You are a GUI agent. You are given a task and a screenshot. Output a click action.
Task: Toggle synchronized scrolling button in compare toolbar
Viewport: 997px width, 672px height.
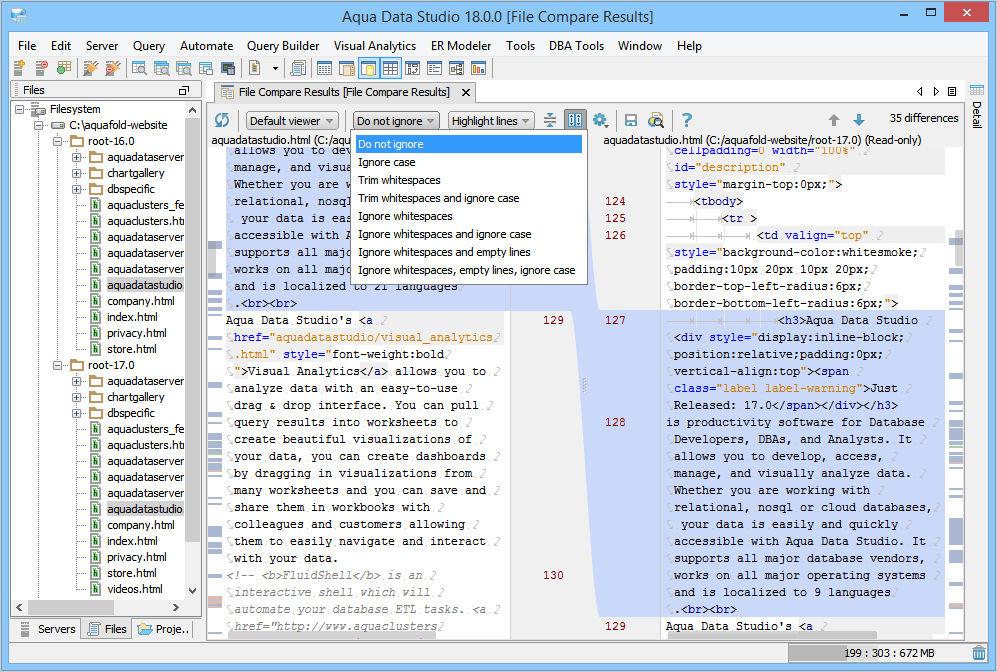coord(575,120)
